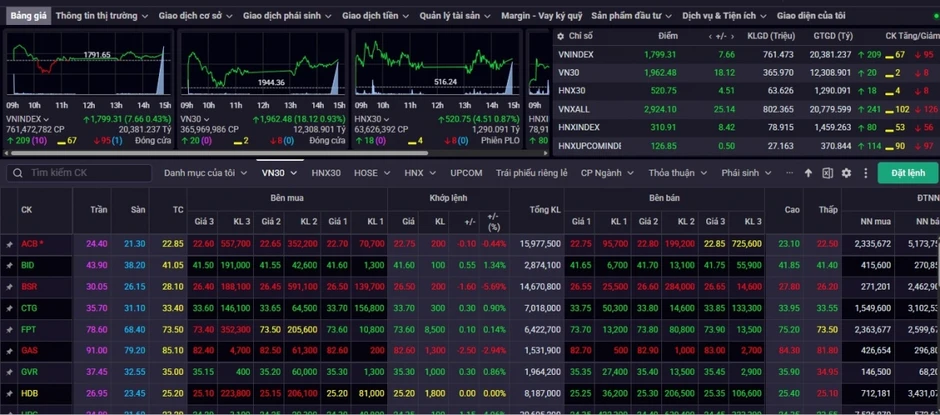Toggle the pin on the HDB row

(x=9, y=394)
